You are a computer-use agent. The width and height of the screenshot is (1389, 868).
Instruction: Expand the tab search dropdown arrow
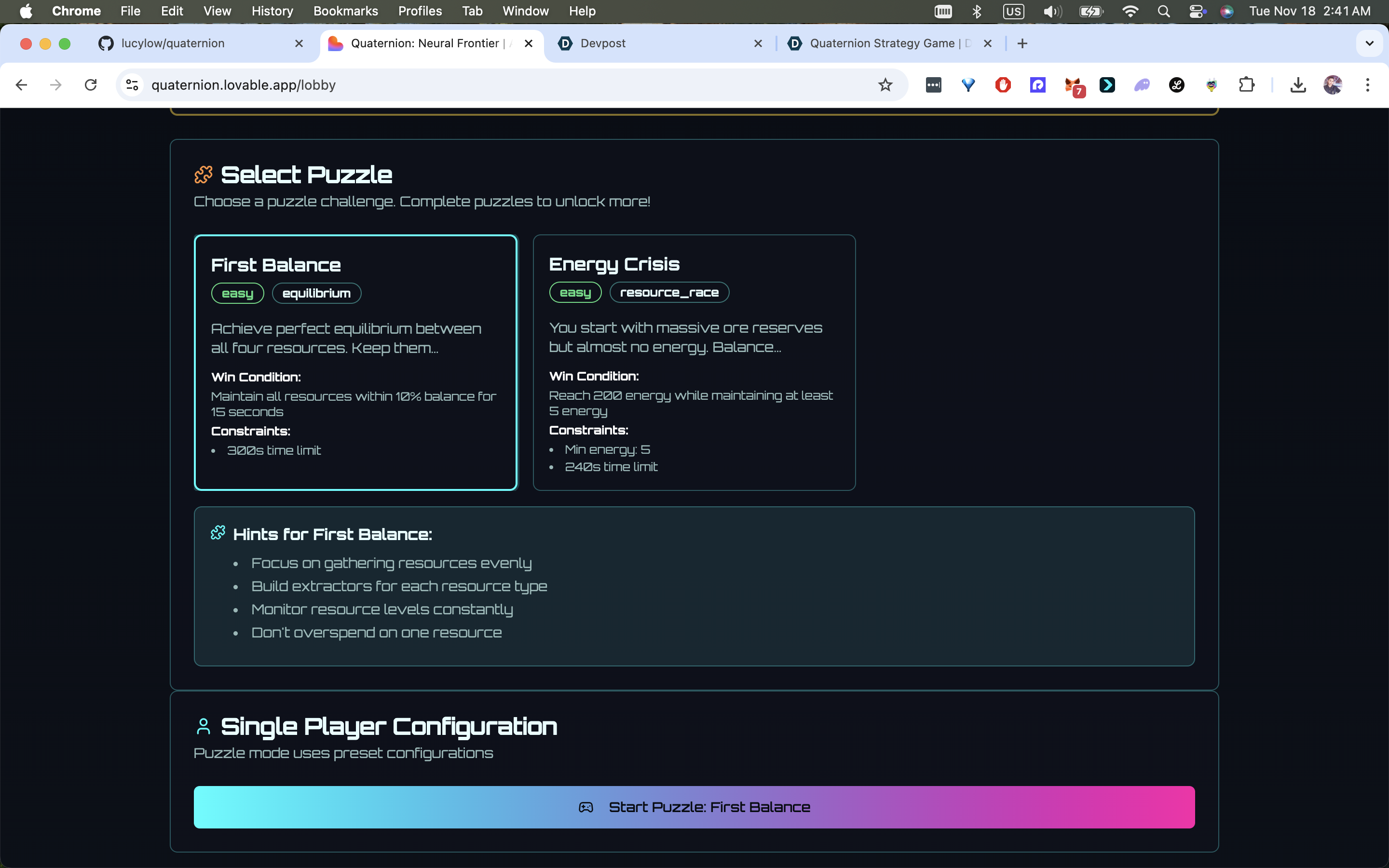1369,43
